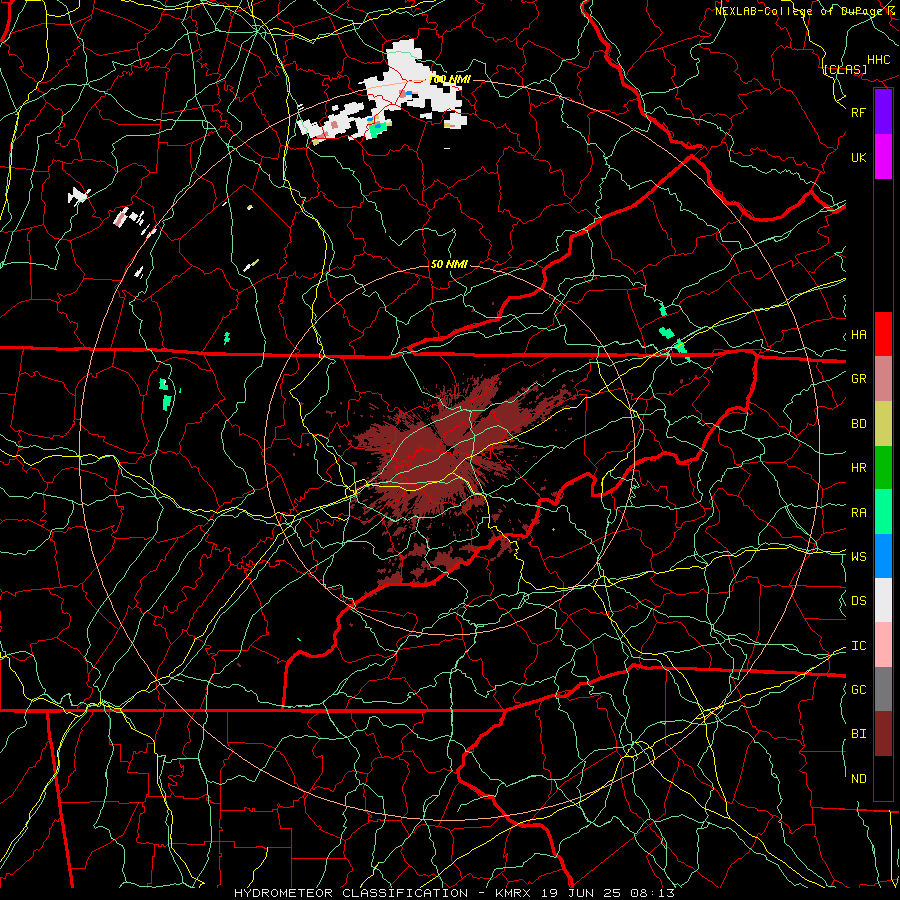This screenshot has width=900, height=900.
Task: Click the ND legend label
Action: pos(858,779)
